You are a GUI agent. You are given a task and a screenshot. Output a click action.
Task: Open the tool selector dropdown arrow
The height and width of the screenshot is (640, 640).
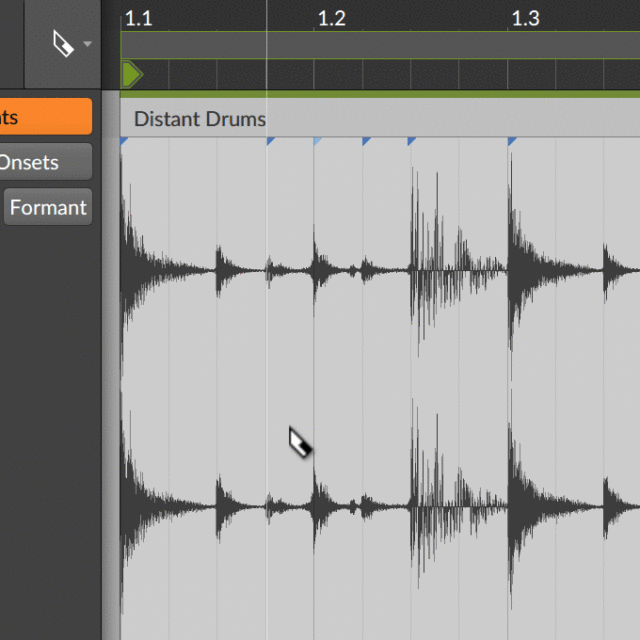pyautogui.click(x=87, y=44)
